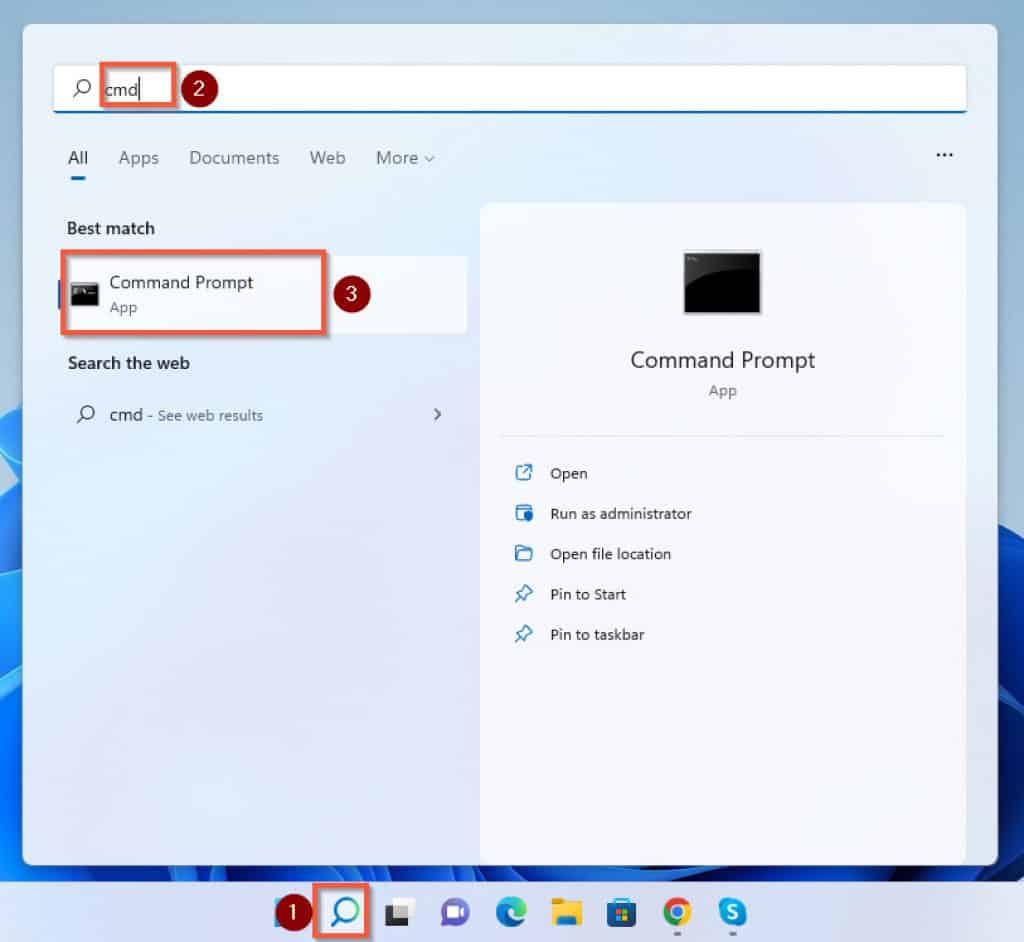Image resolution: width=1024 pixels, height=942 pixels.
Task: Open File Explorer from the taskbar
Action: coord(566,912)
